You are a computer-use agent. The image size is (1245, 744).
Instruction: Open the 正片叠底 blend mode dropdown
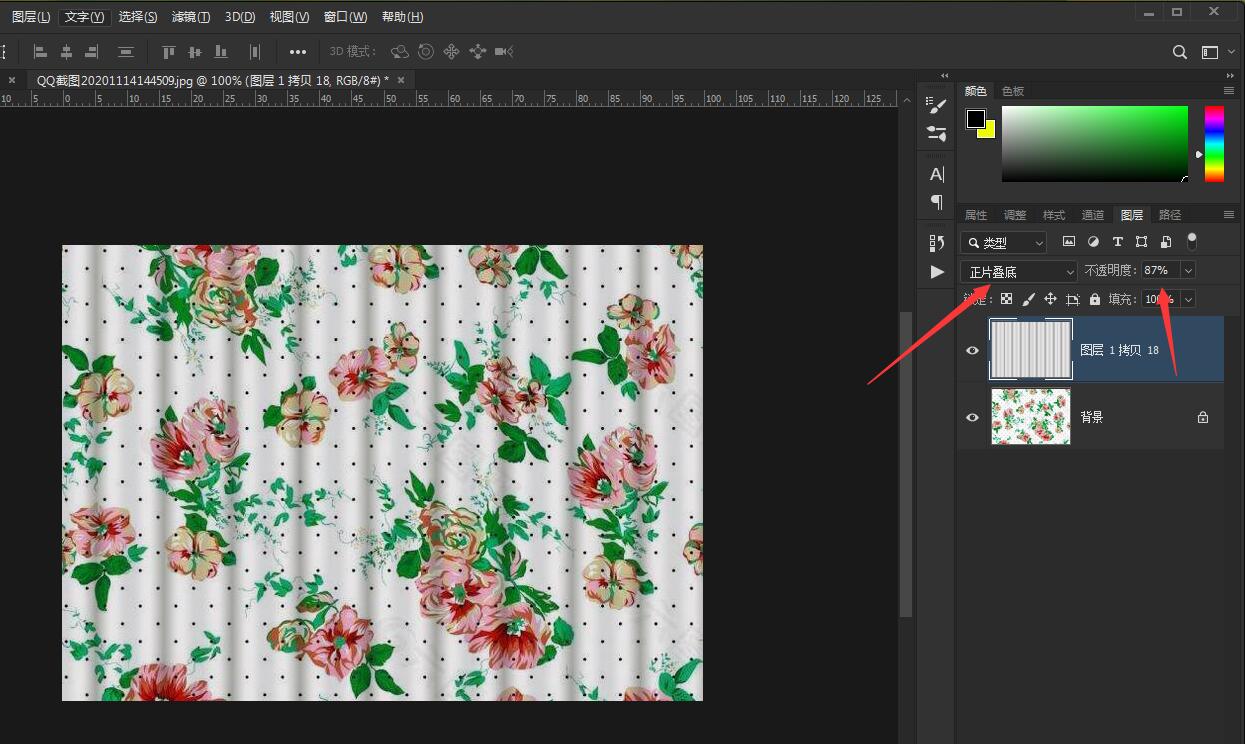1019,271
